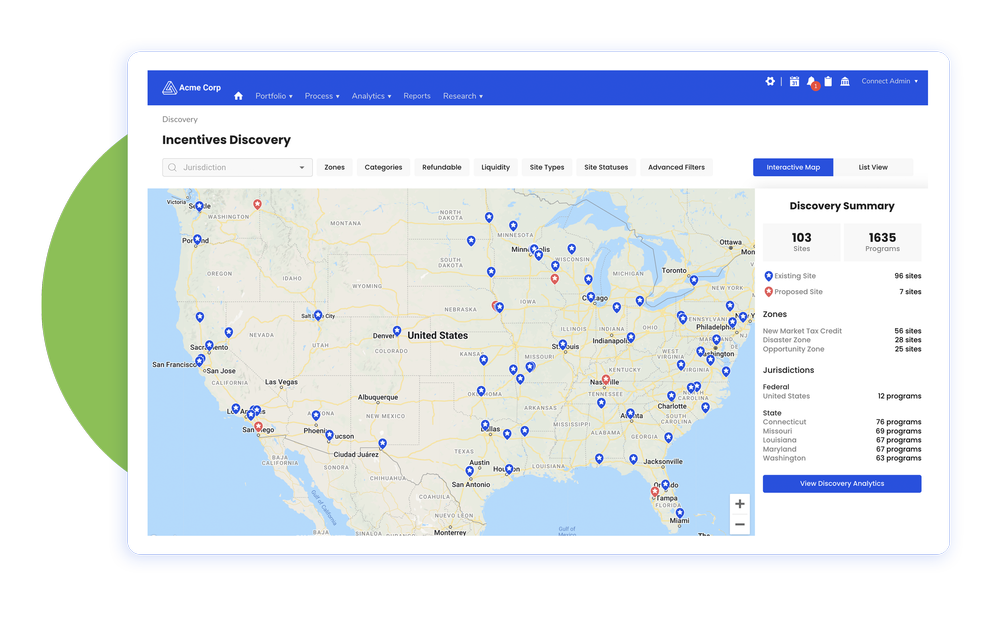Open the Reports menu item
The width and height of the screenshot is (1000, 642).
tap(417, 96)
